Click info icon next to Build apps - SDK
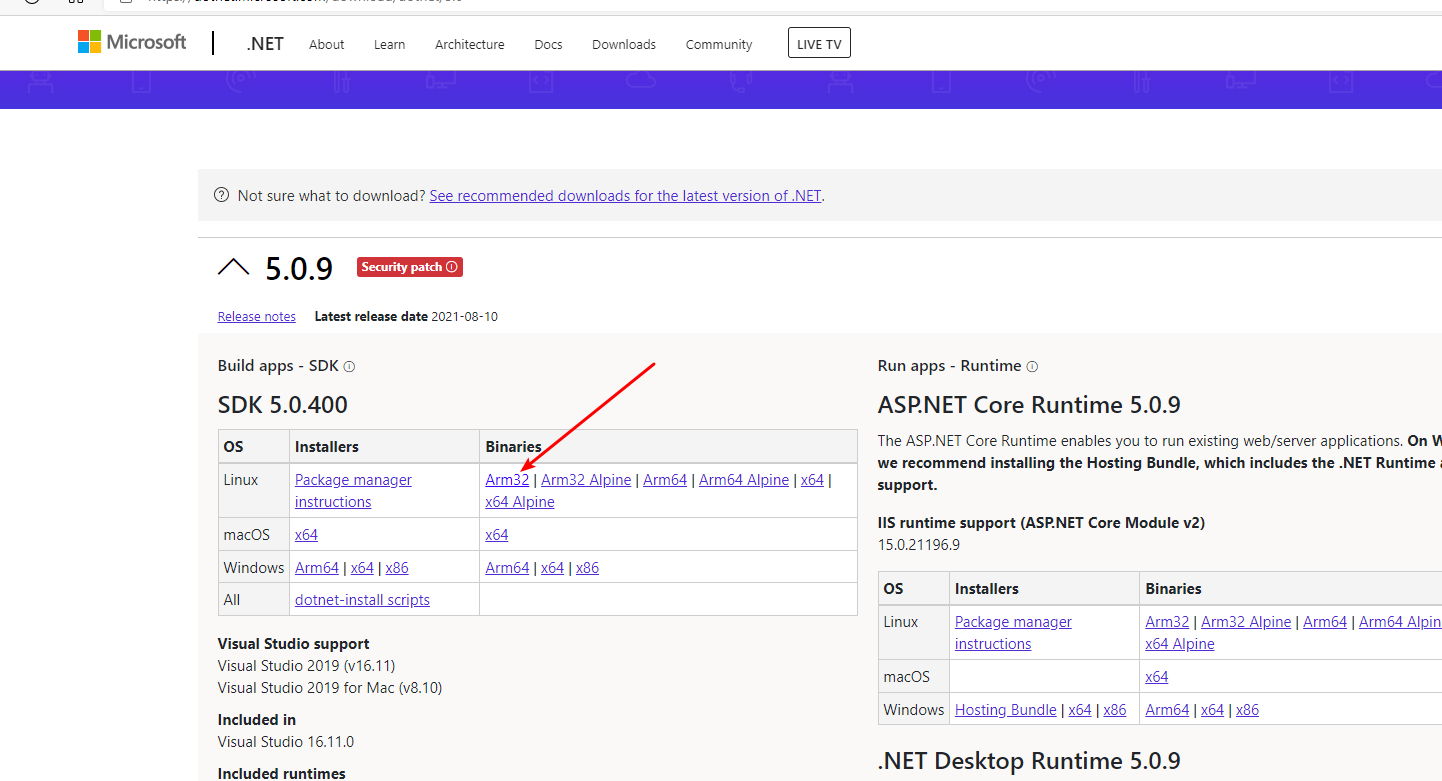This screenshot has height=781, width=1442. tap(349, 367)
